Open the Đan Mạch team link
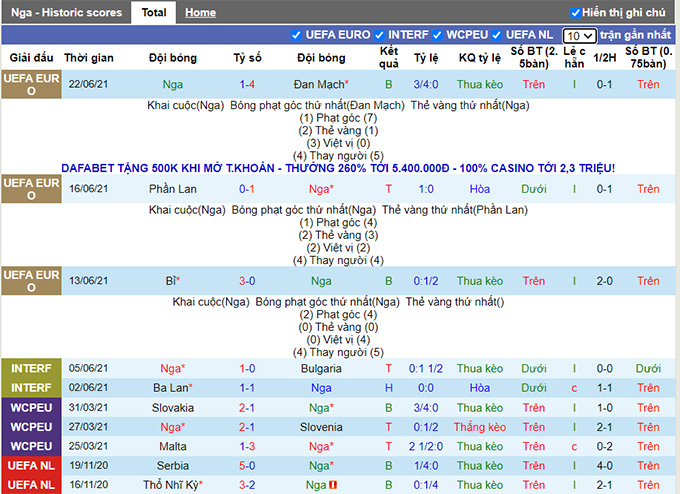This screenshot has width=680, height=494. coord(319,85)
